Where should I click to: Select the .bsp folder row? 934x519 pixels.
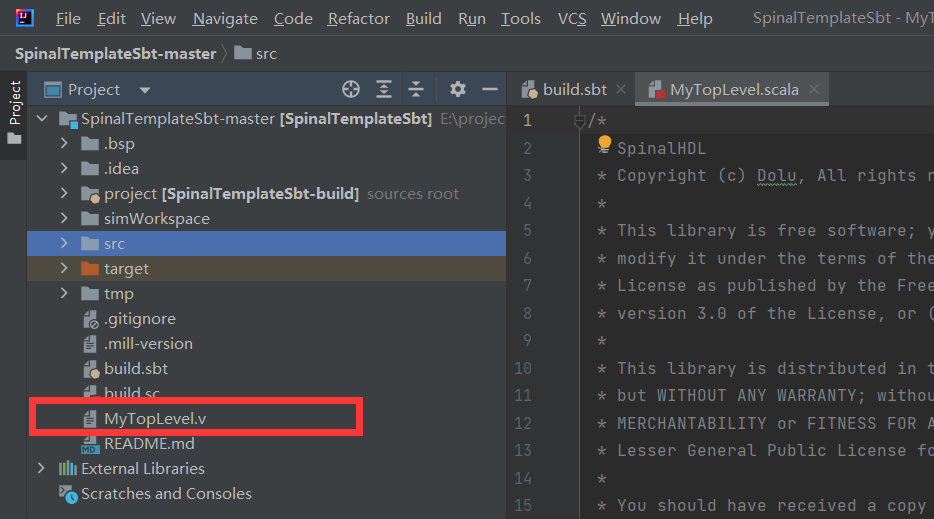(266, 144)
